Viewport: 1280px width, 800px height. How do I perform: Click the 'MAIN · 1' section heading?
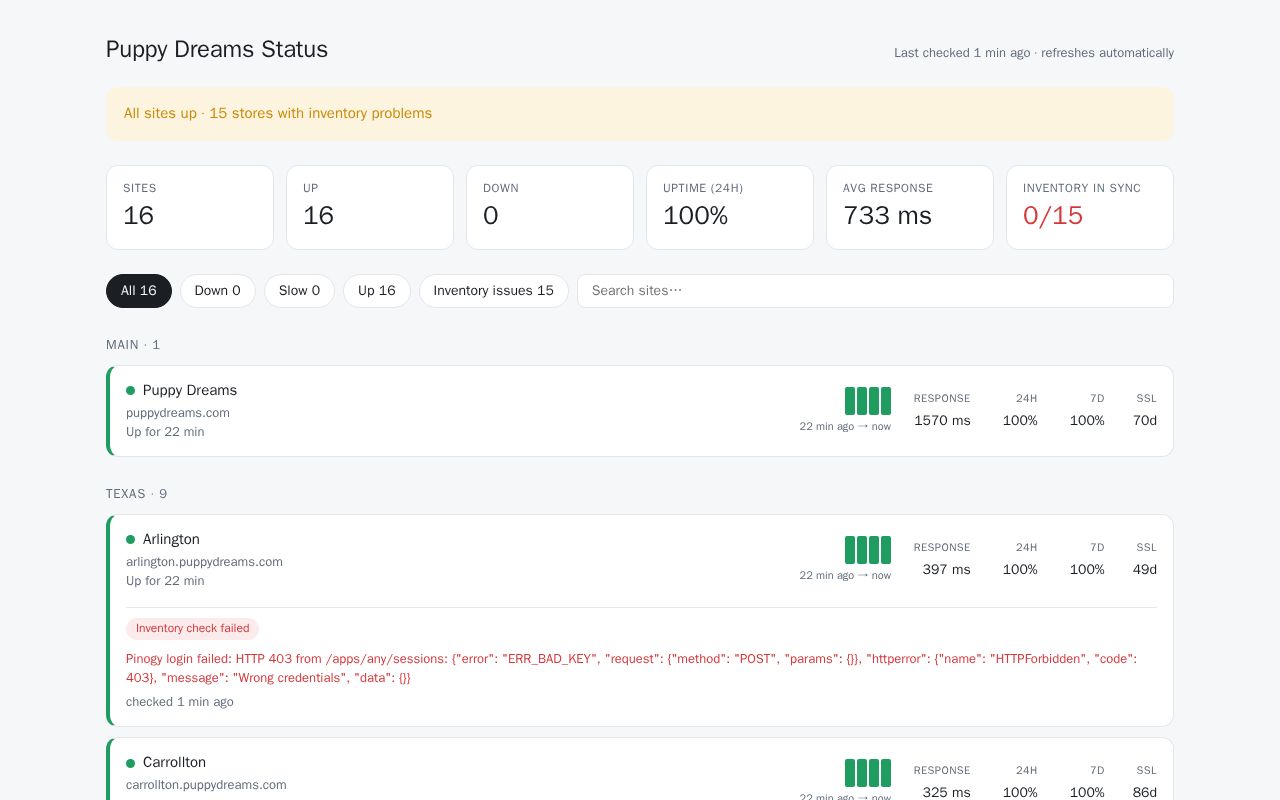[133, 345]
